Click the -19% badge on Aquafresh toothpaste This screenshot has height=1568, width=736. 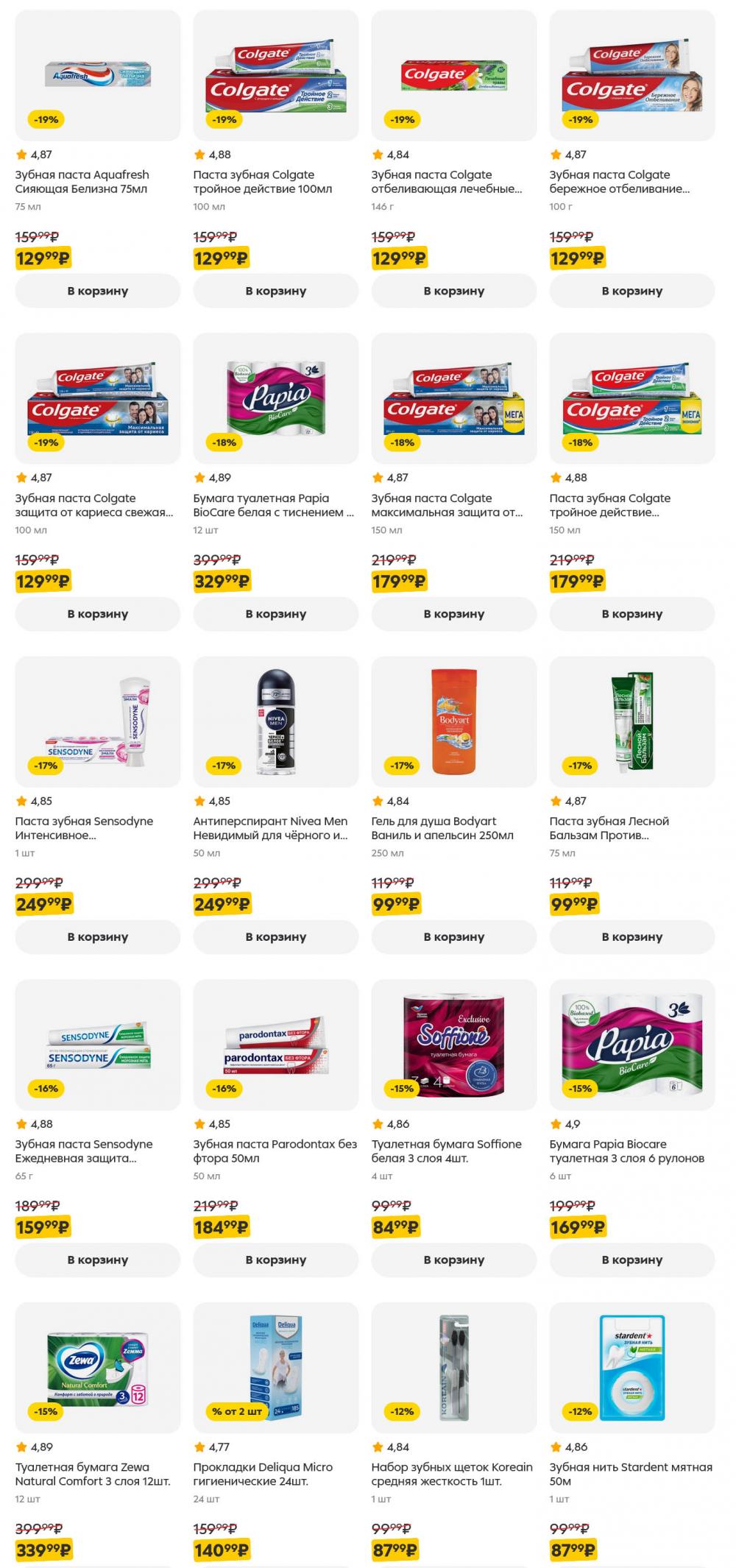coord(46,119)
